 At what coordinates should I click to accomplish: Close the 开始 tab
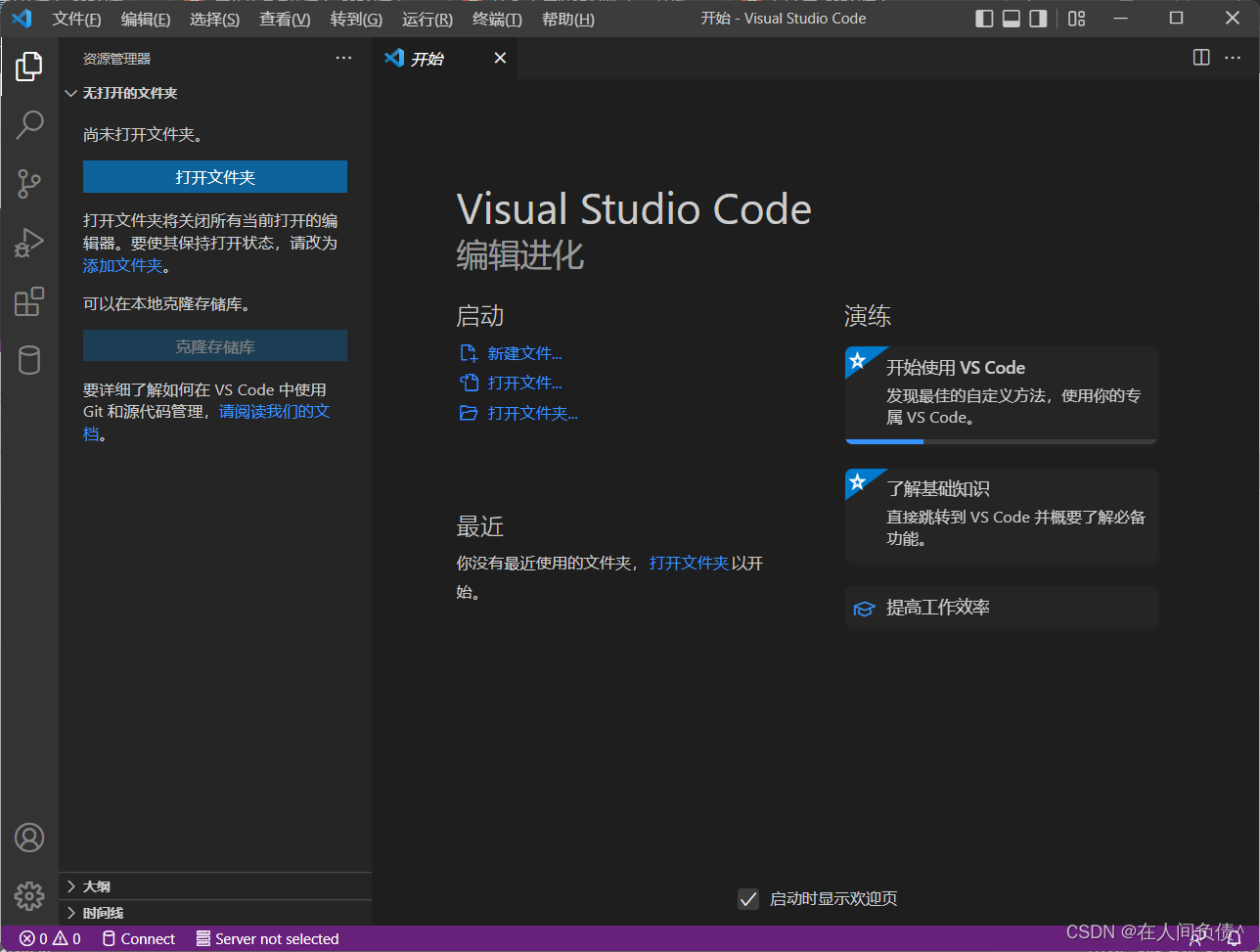pos(500,59)
